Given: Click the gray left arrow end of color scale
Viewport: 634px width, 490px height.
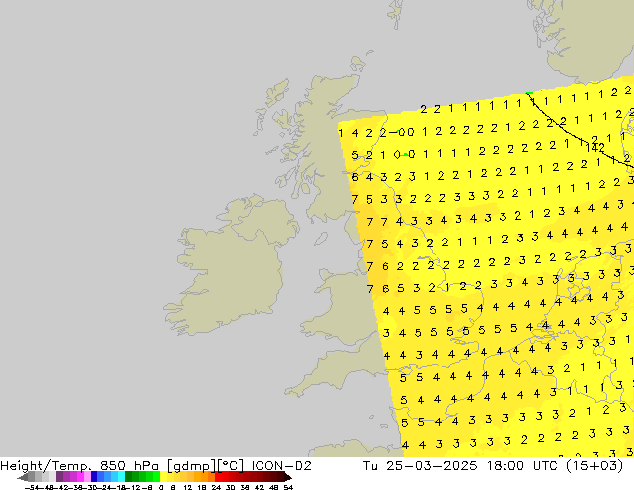Looking at the screenshot, I should [22, 477].
